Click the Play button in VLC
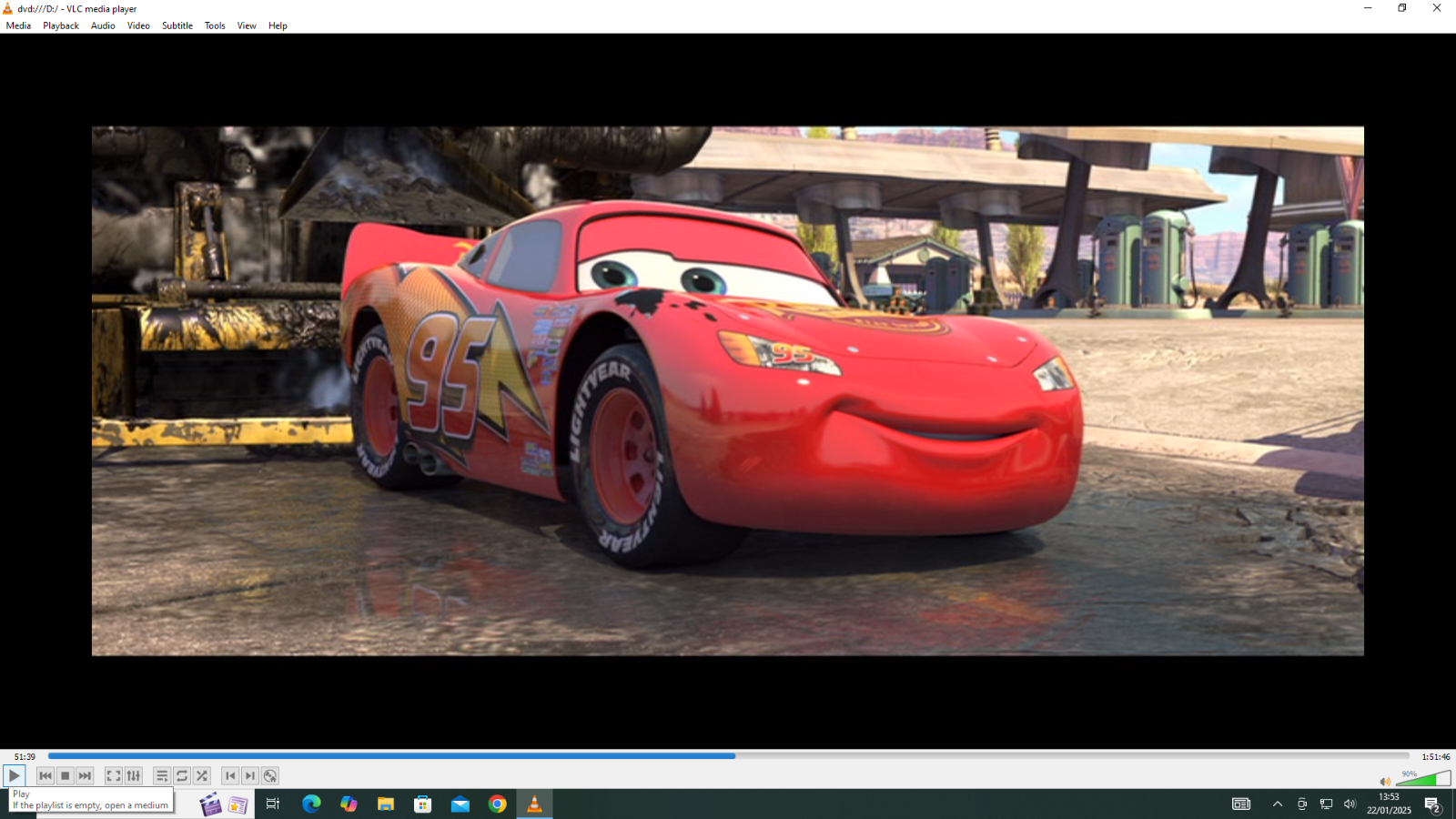Screen dimensions: 1456x819 (14, 776)
